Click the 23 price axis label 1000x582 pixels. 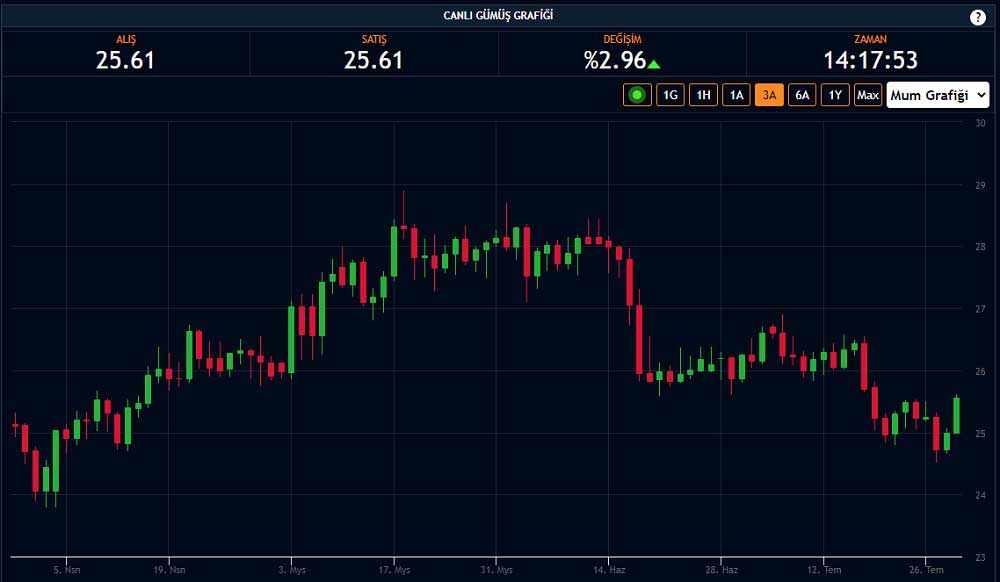coord(980,557)
